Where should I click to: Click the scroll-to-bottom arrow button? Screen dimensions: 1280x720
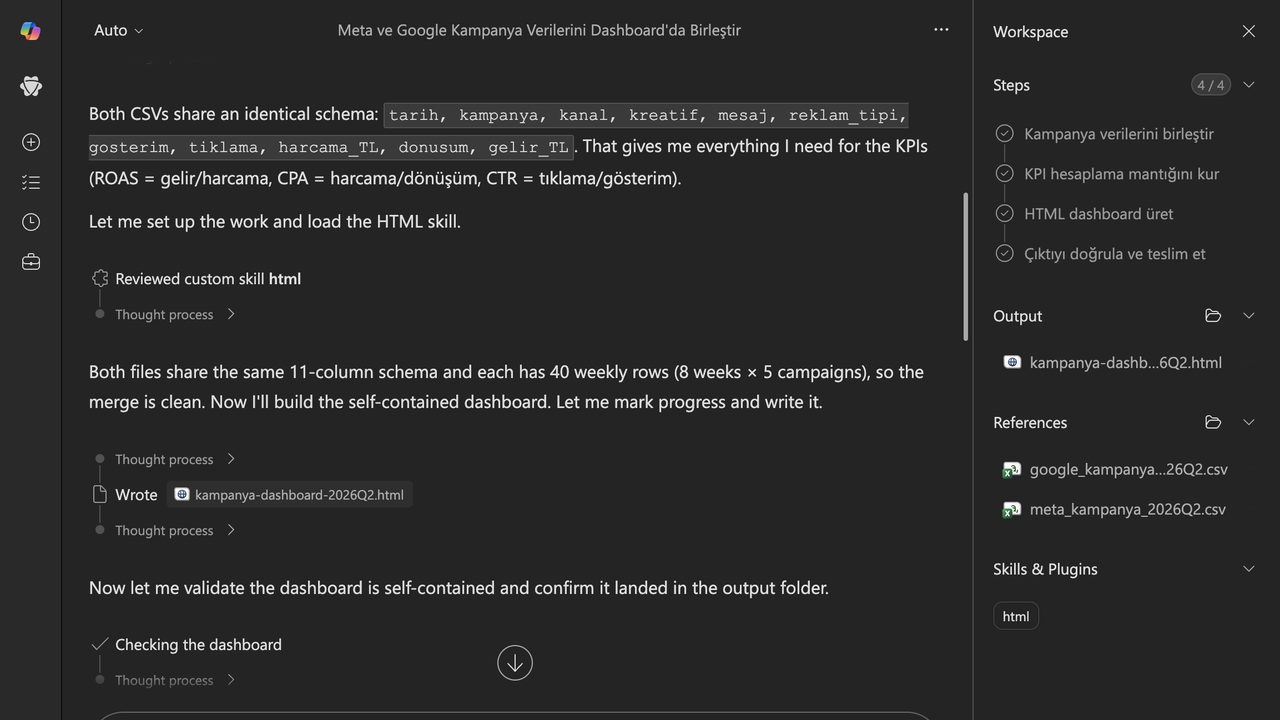(x=515, y=663)
